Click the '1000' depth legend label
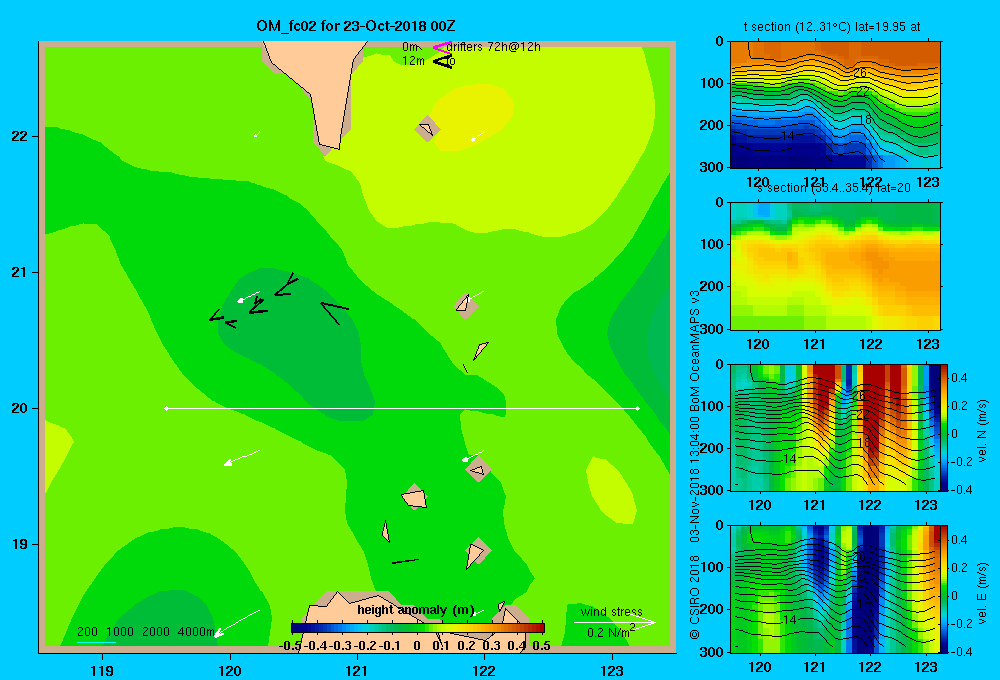The image size is (1000, 680). 120,632
